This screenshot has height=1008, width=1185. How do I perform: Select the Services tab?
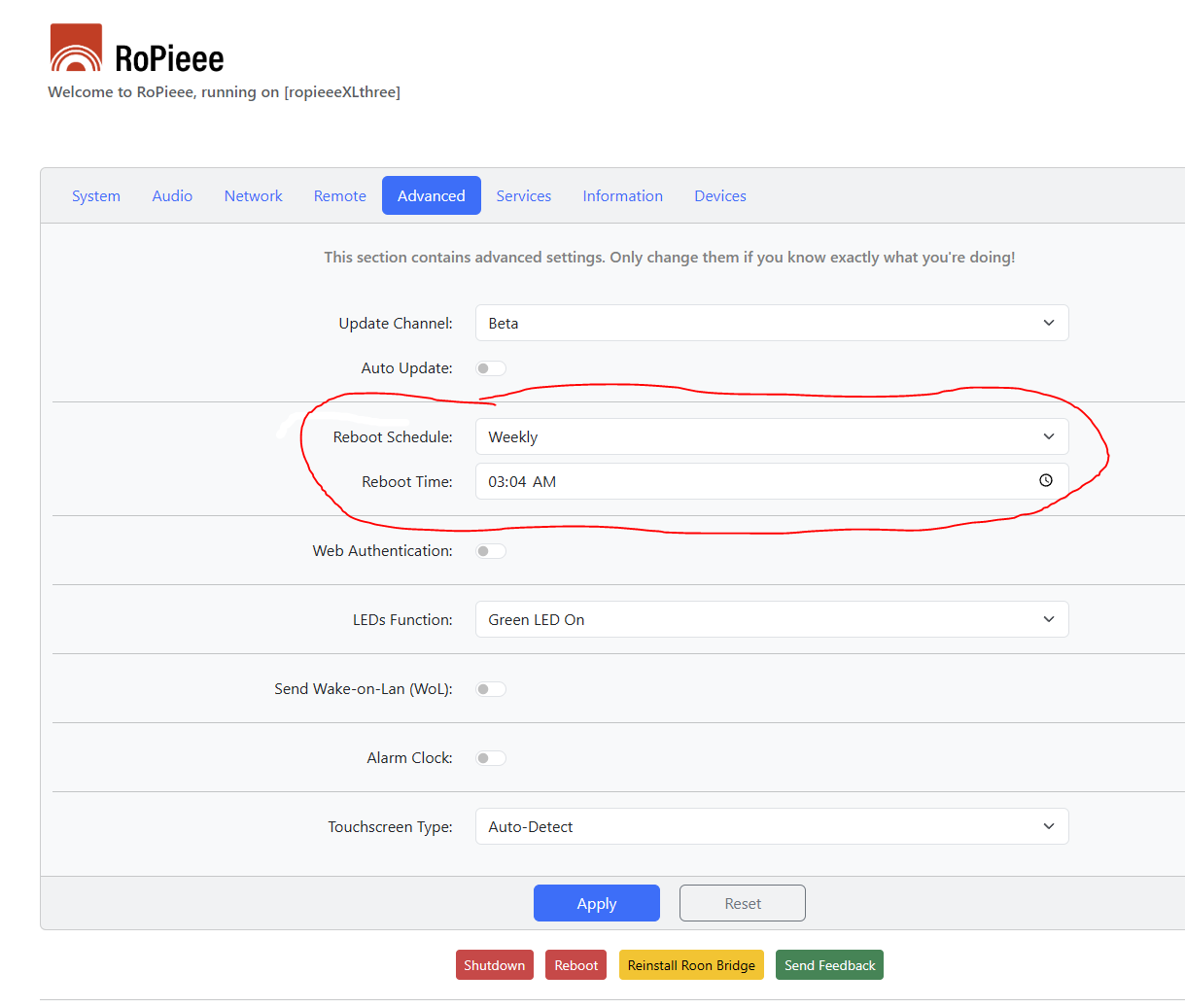pos(523,195)
